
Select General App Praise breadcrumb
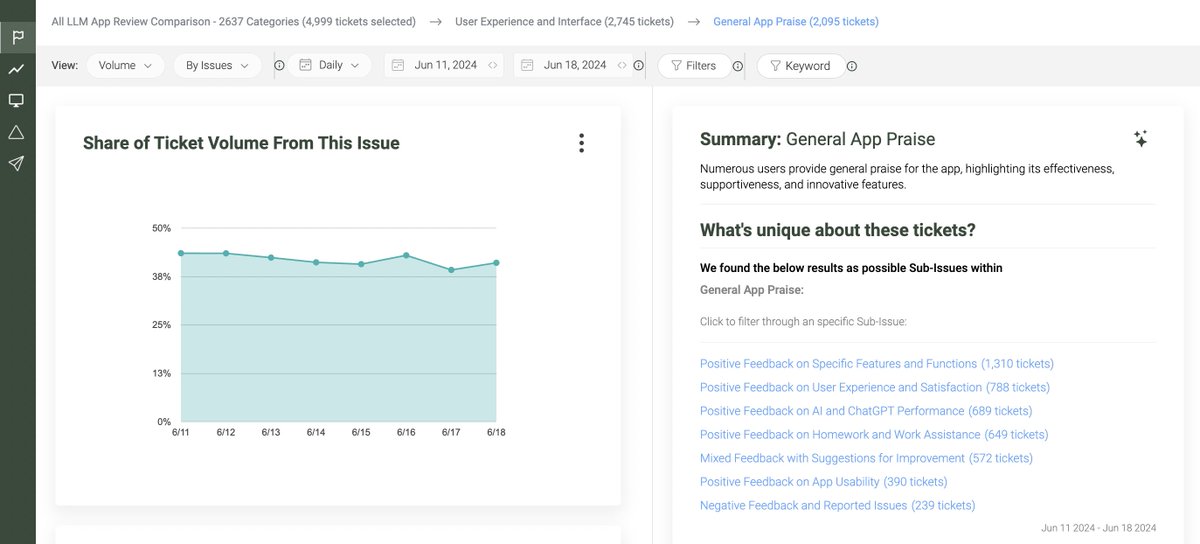point(796,21)
